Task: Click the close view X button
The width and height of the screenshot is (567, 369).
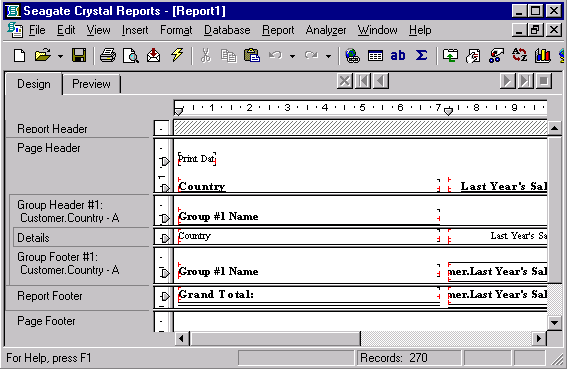Action: click(345, 81)
